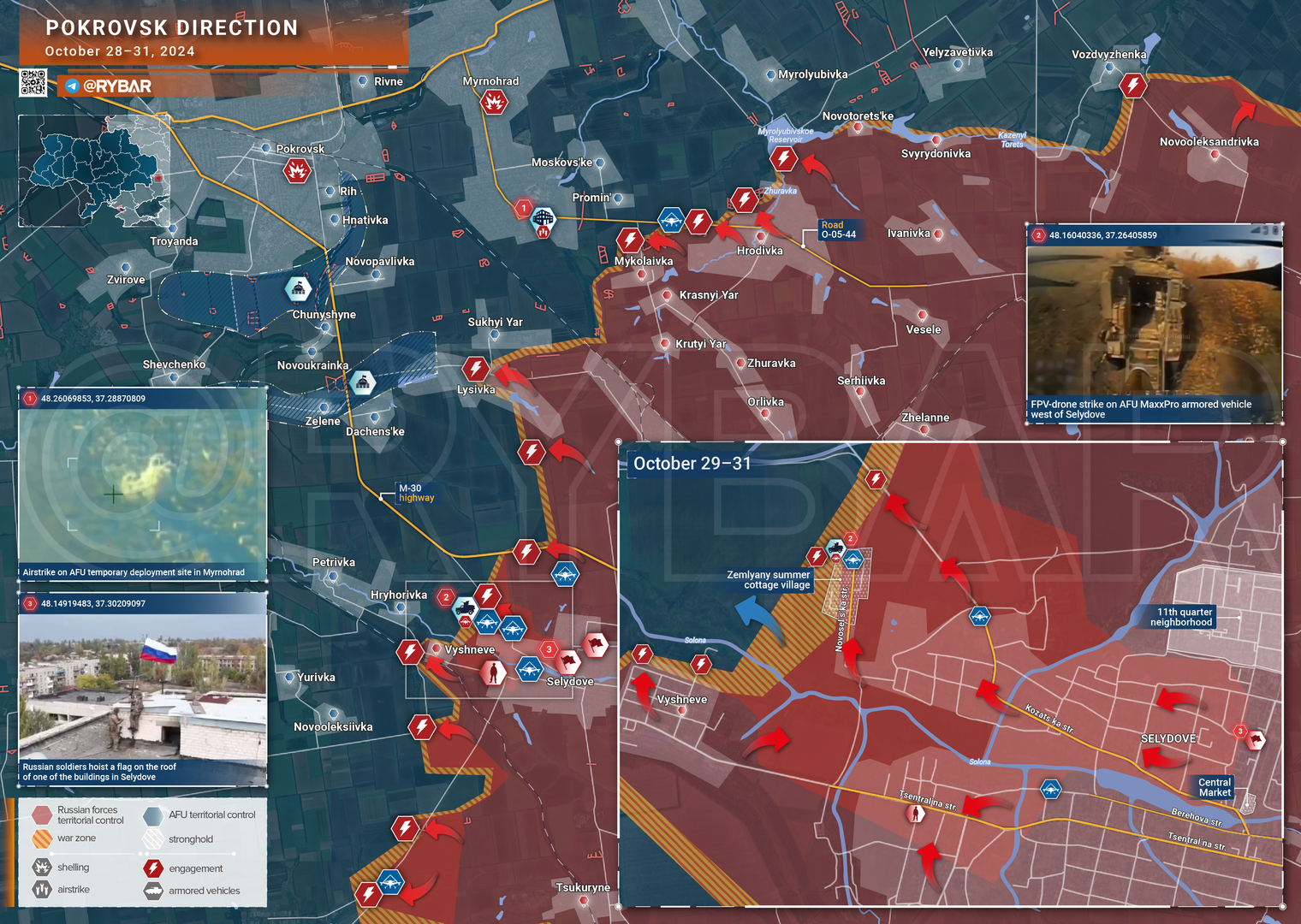Image resolution: width=1301 pixels, height=924 pixels.
Task: Click the Russian forces territorial control swatch
Action: [x=42, y=815]
